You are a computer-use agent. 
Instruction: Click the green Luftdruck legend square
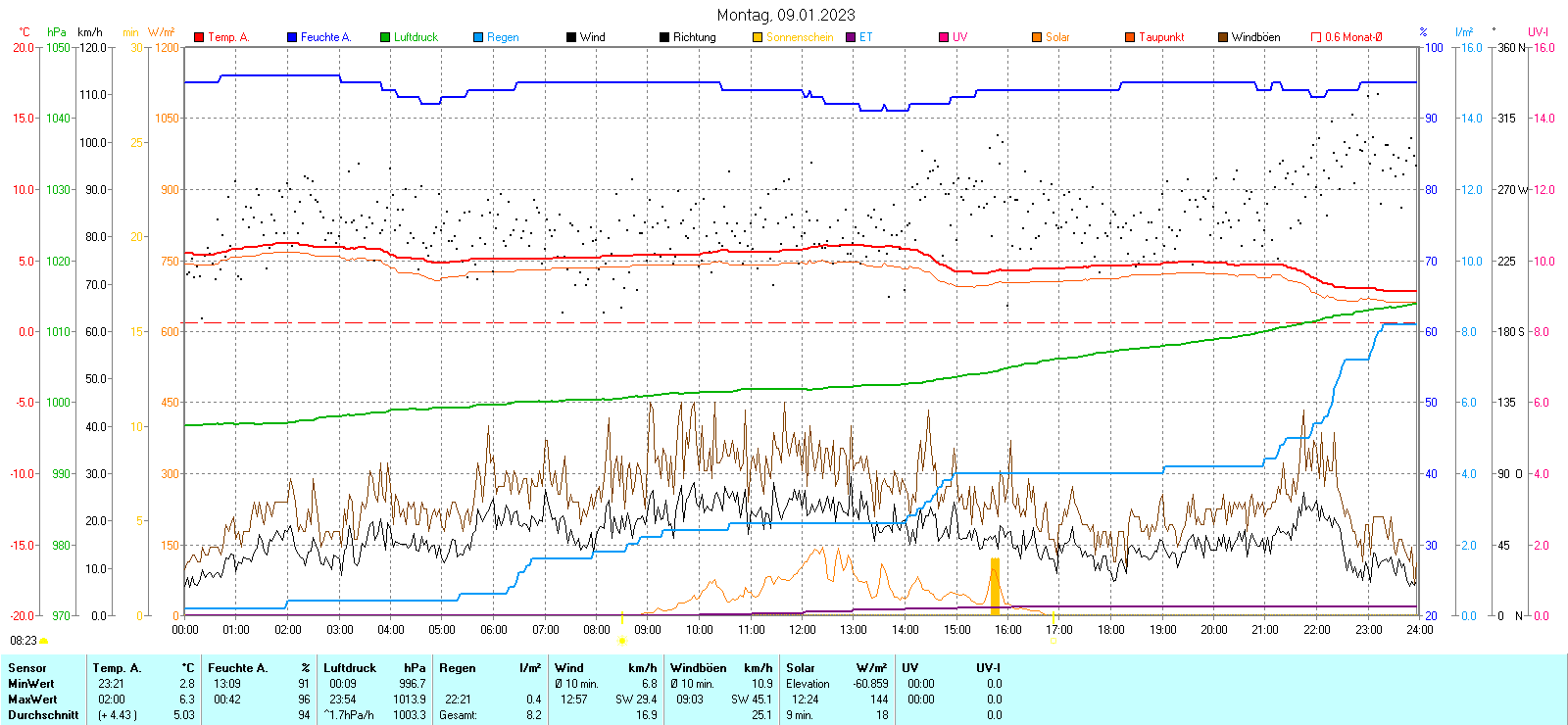pos(385,37)
